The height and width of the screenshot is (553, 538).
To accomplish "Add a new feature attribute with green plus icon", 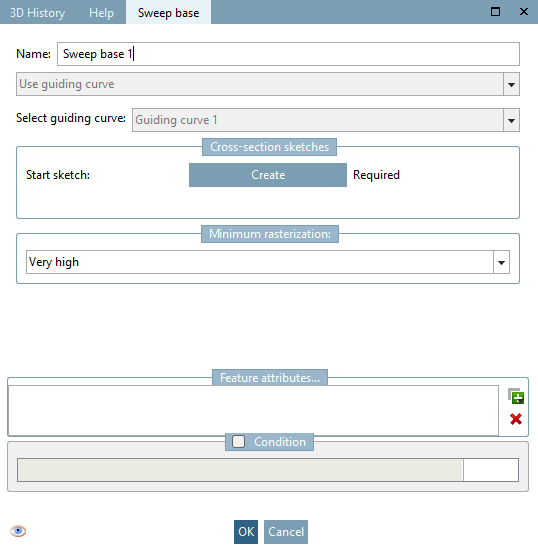I will point(516,396).
